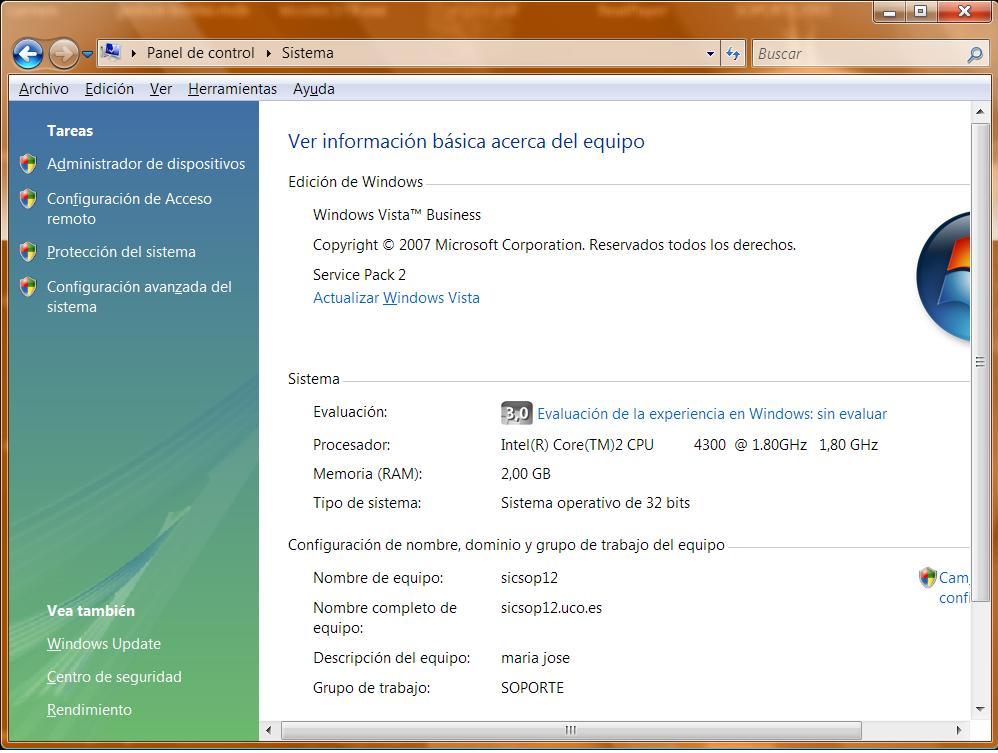Click the Forward navigation arrow button
Screen dimensions: 998x753
point(64,54)
